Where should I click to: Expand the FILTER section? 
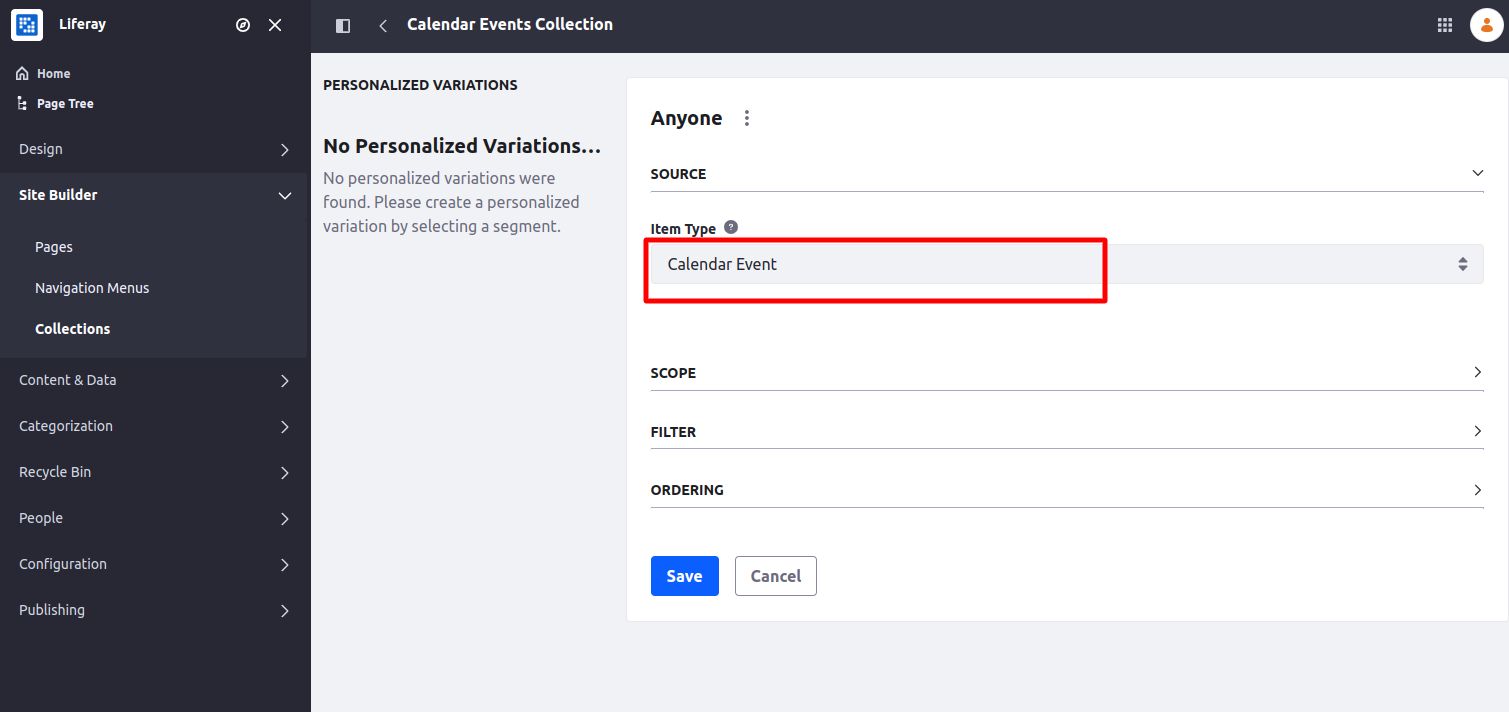point(1067,432)
